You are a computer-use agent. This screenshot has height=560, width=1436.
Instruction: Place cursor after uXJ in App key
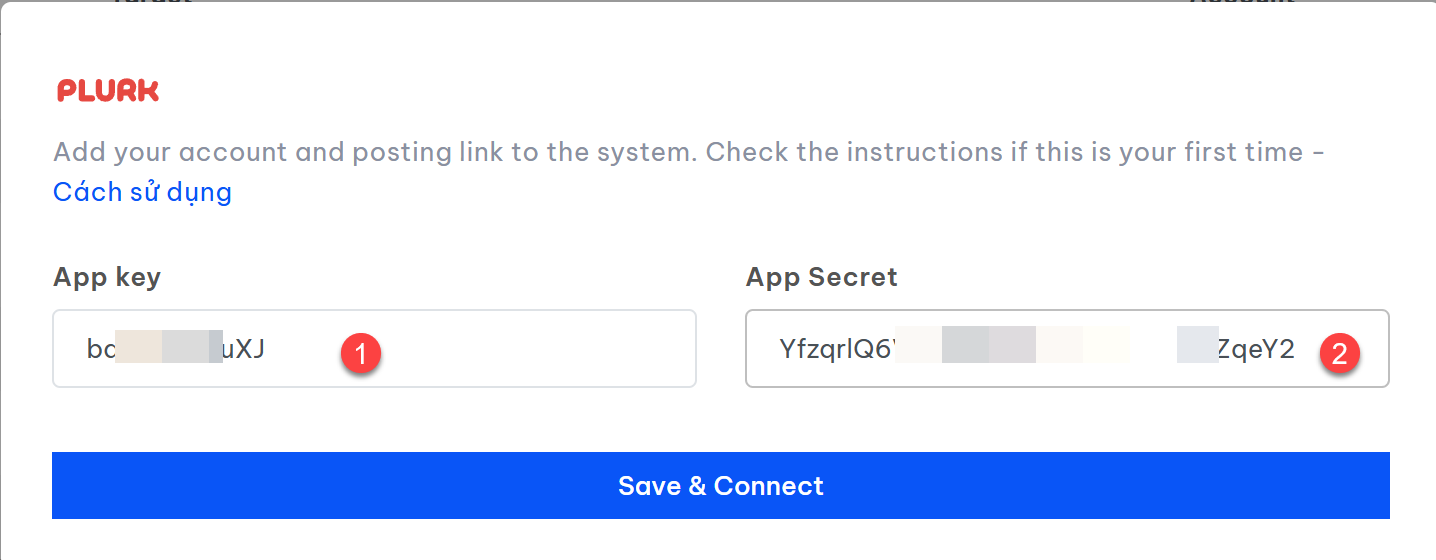(x=268, y=349)
